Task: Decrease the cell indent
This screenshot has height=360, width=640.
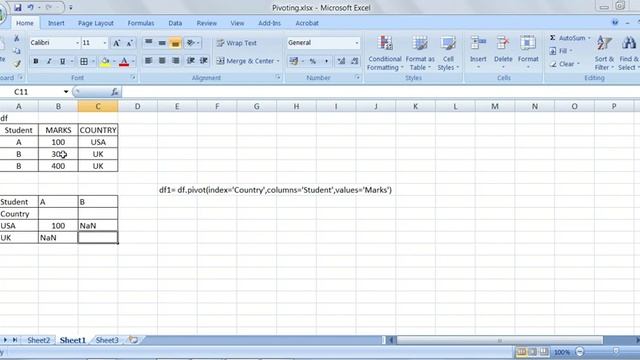Action: click(x=191, y=61)
